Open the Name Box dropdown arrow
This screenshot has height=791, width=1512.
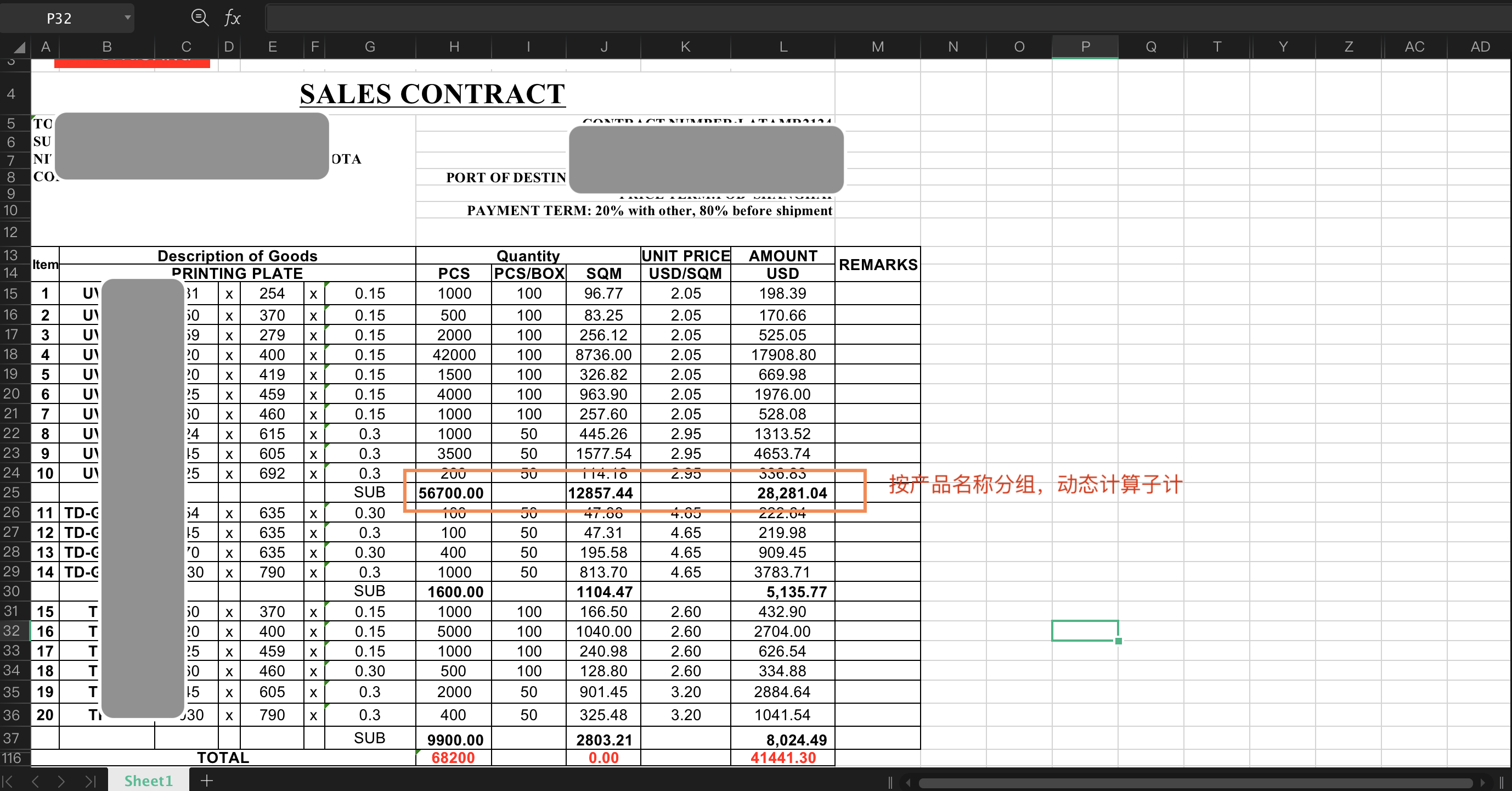[x=127, y=18]
